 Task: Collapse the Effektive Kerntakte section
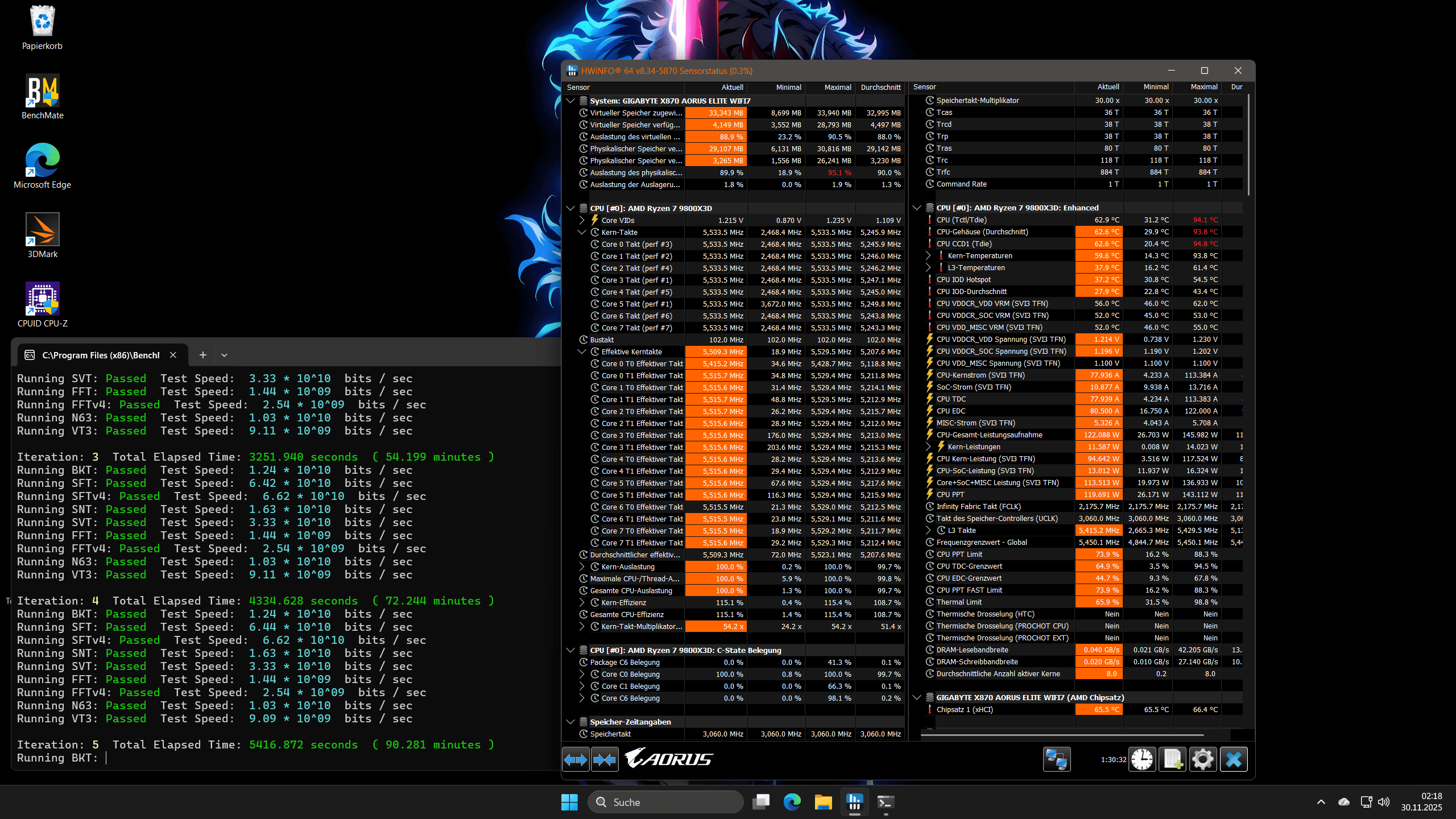tap(582, 351)
